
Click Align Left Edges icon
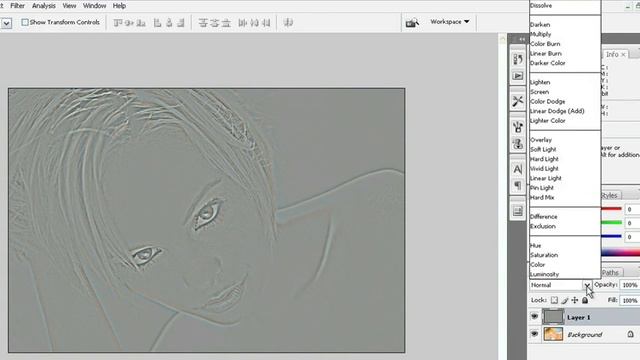pos(158,23)
